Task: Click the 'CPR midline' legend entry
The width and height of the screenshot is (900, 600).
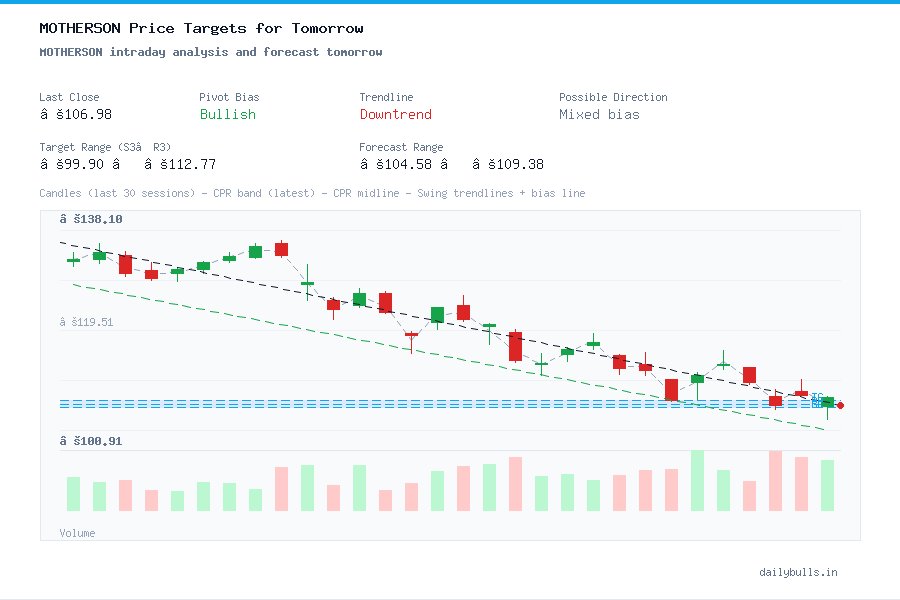Action: [x=364, y=193]
